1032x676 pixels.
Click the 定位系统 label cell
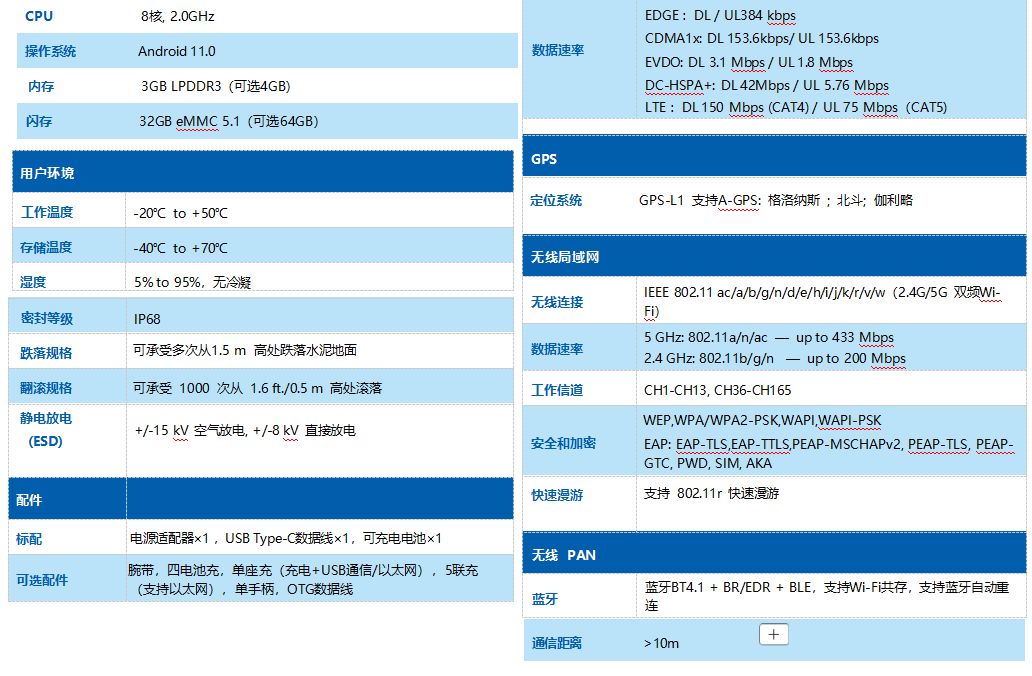(557, 200)
